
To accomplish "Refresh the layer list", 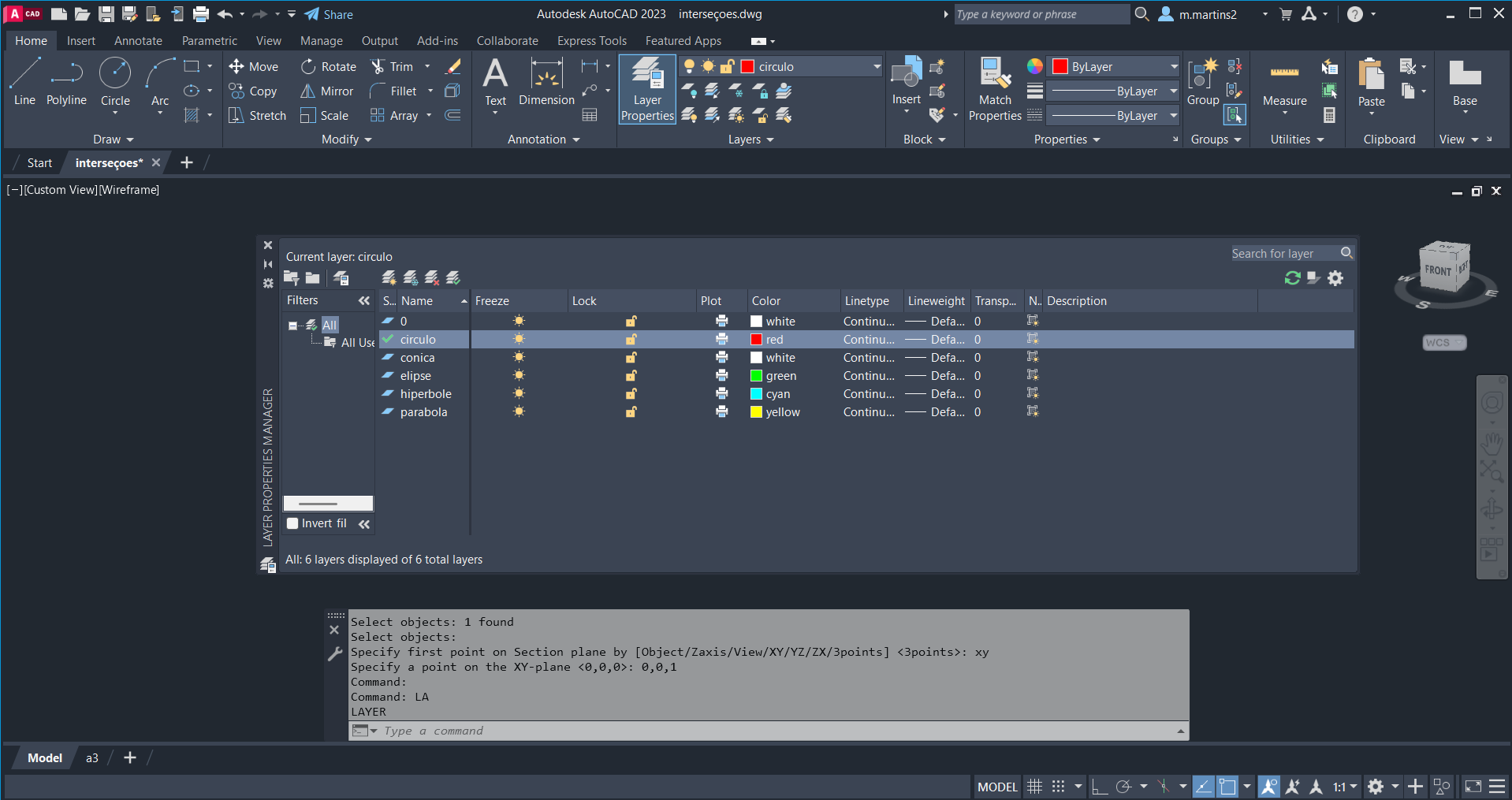I will click(1292, 278).
